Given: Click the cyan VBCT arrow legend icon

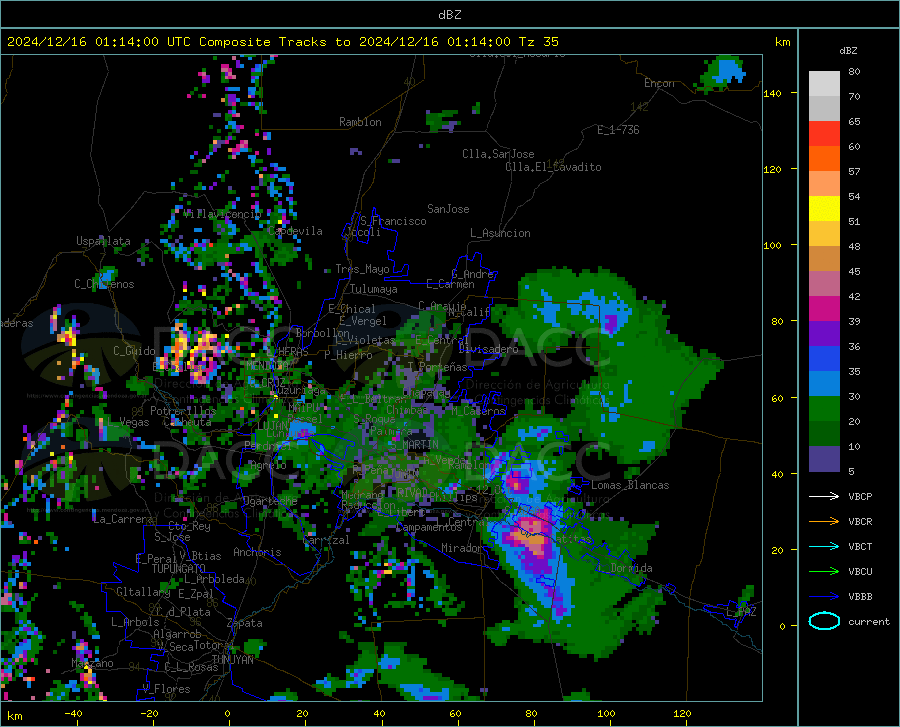Looking at the screenshot, I should coord(824,546).
